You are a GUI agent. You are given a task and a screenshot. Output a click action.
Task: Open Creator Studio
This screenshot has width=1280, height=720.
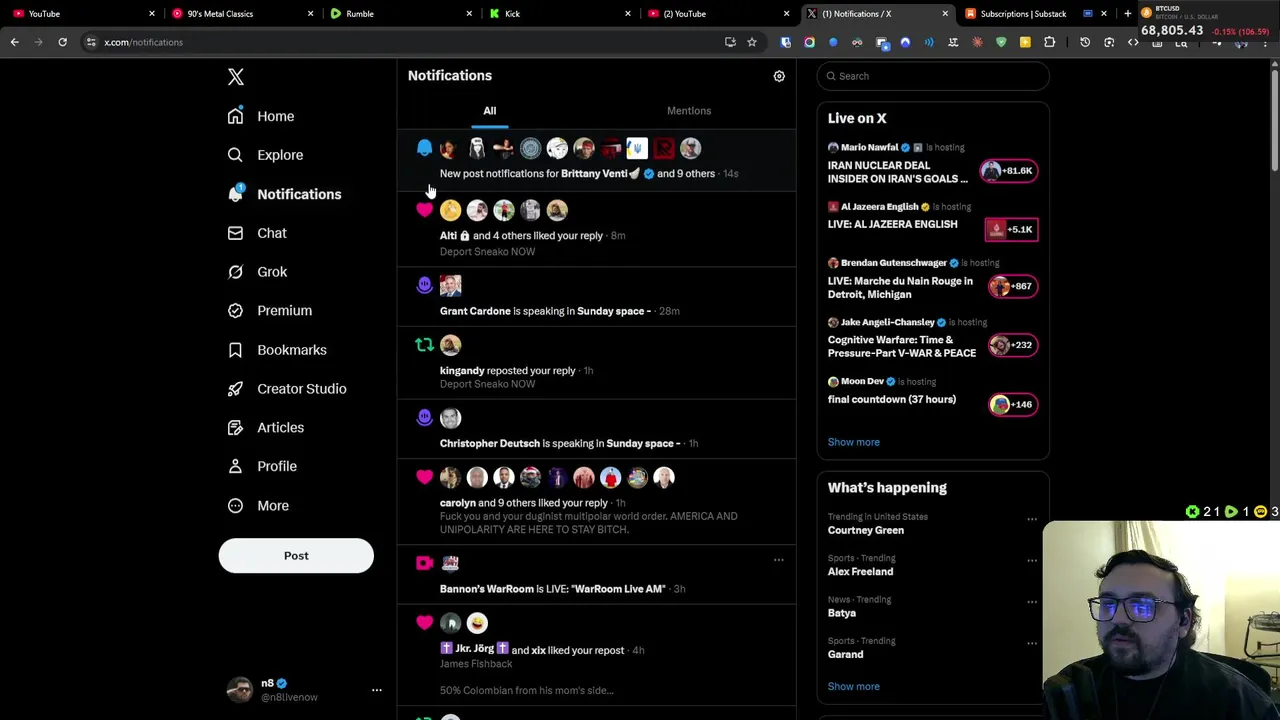287,389
